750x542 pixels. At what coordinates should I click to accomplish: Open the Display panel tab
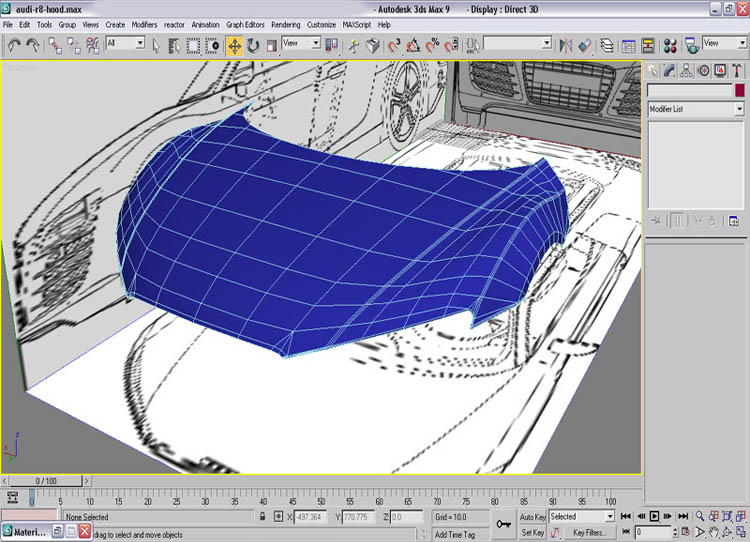tap(721, 71)
